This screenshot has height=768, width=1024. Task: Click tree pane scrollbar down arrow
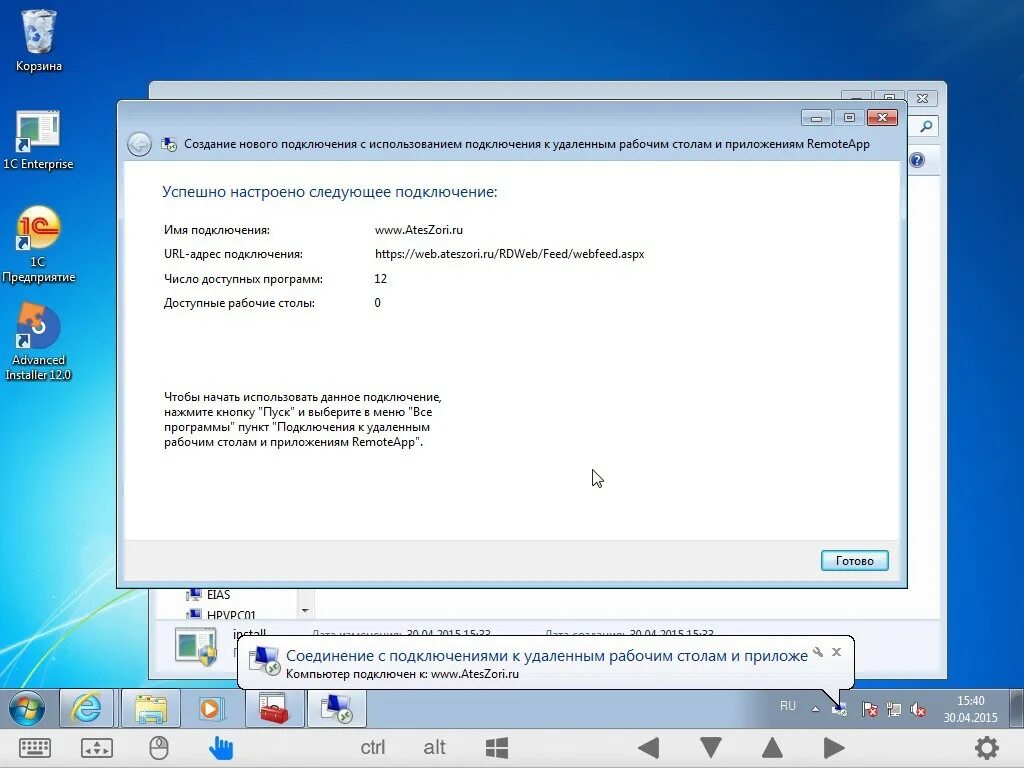pyautogui.click(x=305, y=611)
